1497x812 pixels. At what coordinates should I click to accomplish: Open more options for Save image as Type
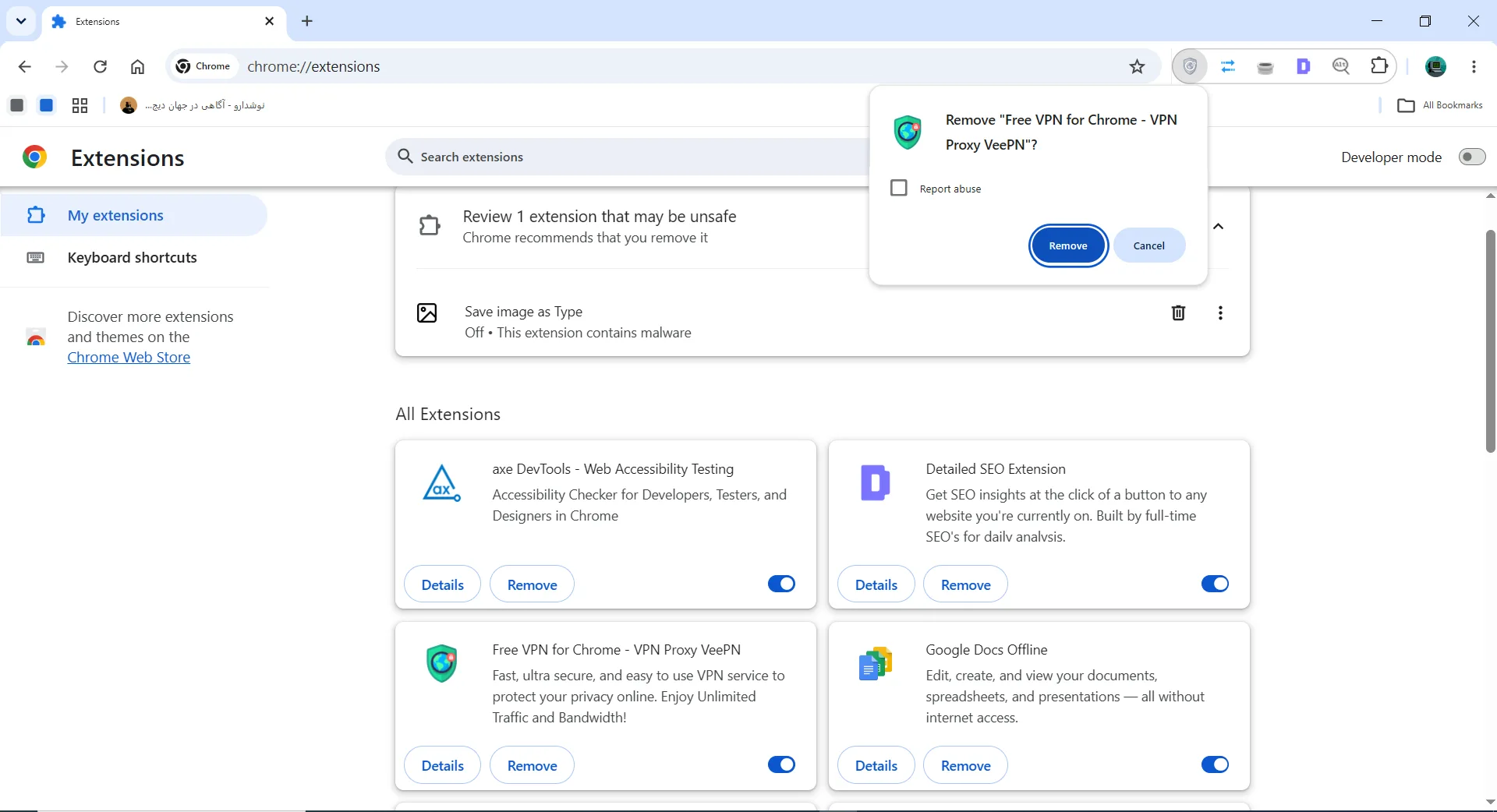[x=1220, y=312]
